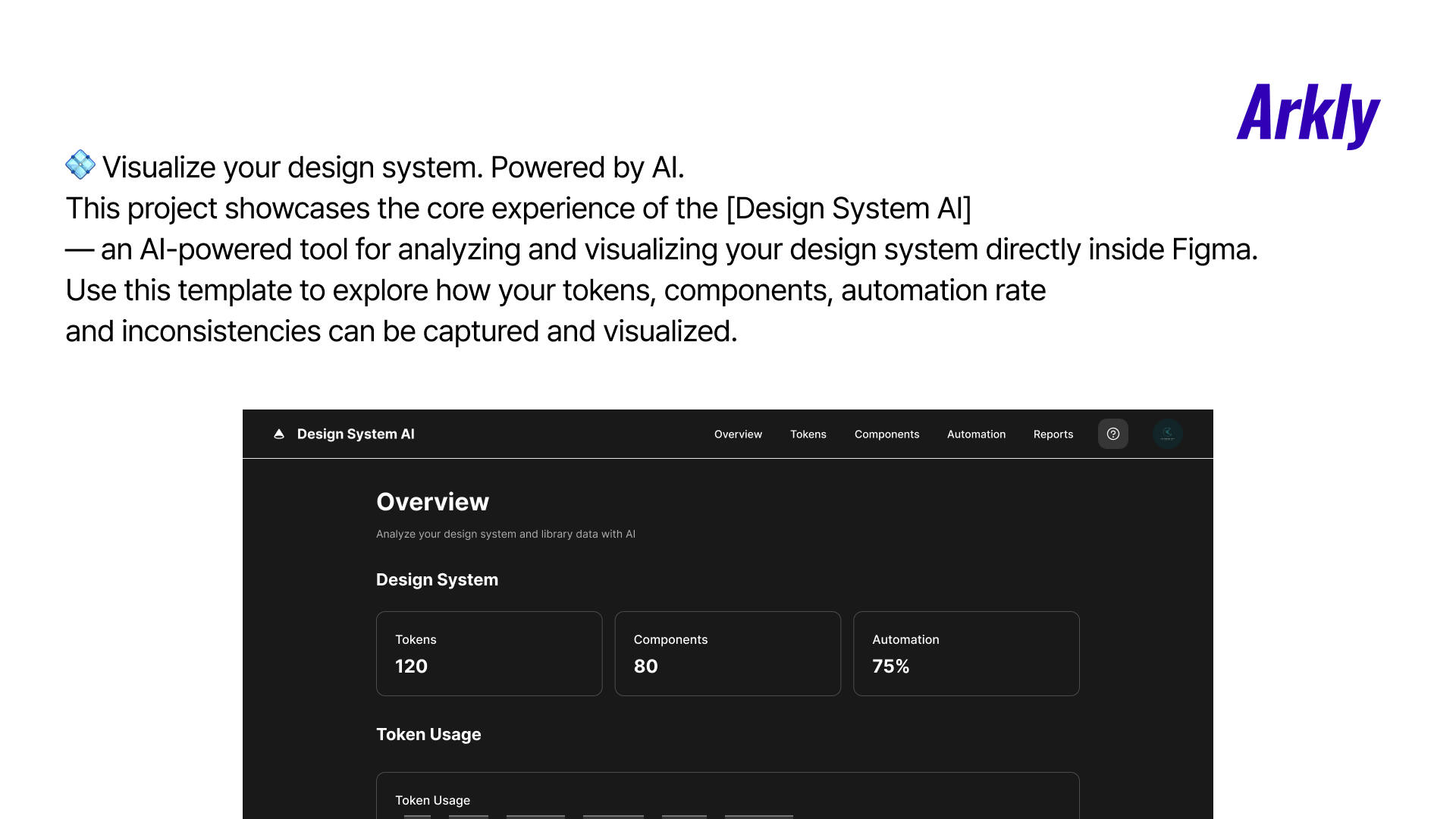Select the Components 80 card

(728, 654)
